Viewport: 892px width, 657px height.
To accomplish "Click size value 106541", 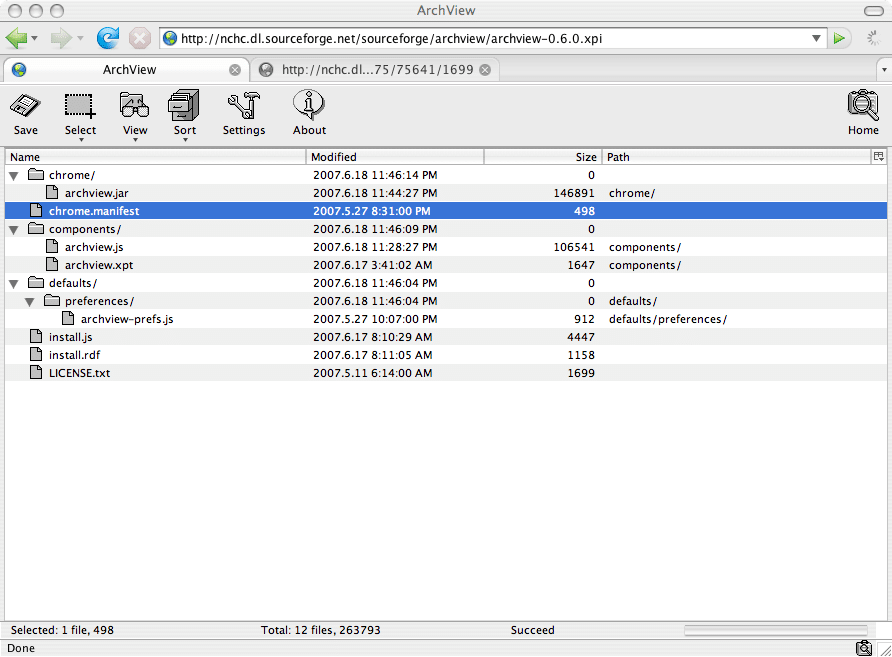I will coord(574,247).
